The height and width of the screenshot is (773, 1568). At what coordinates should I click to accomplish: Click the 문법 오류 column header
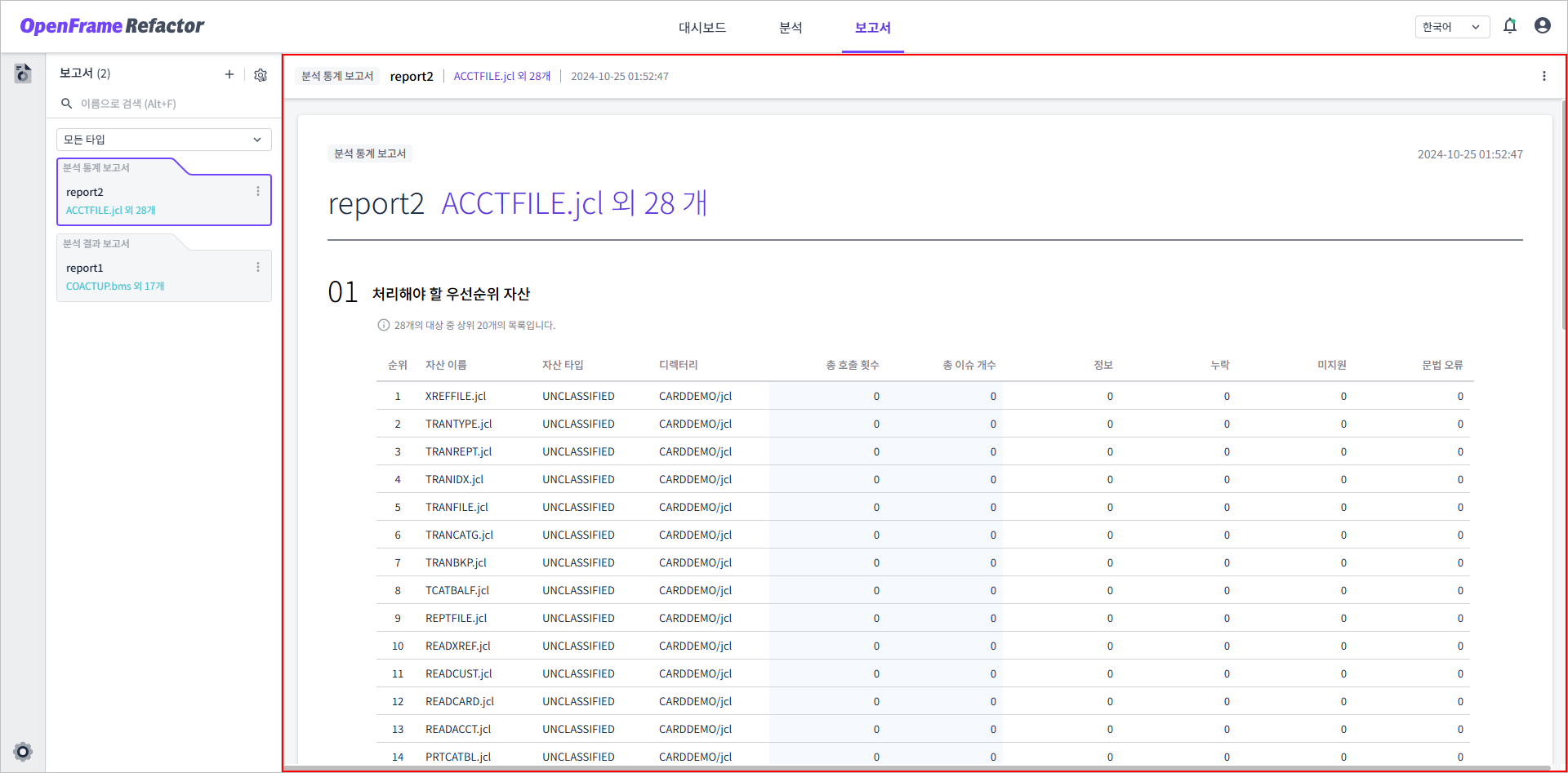[x=1442, y=365]
